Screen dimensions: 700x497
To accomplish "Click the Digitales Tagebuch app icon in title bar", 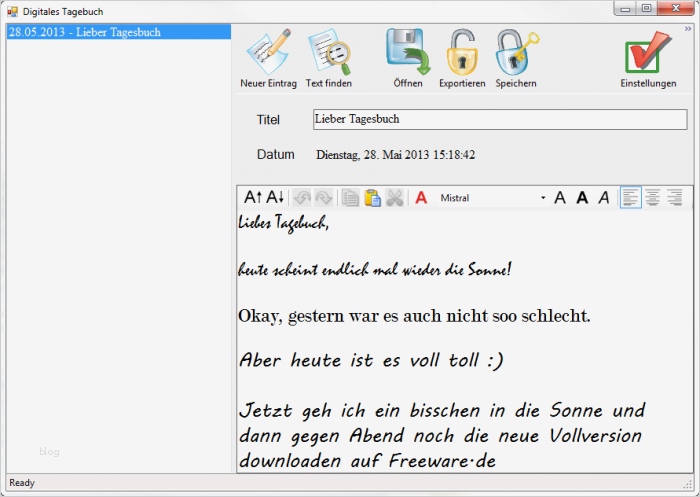I will click(12, 12).
